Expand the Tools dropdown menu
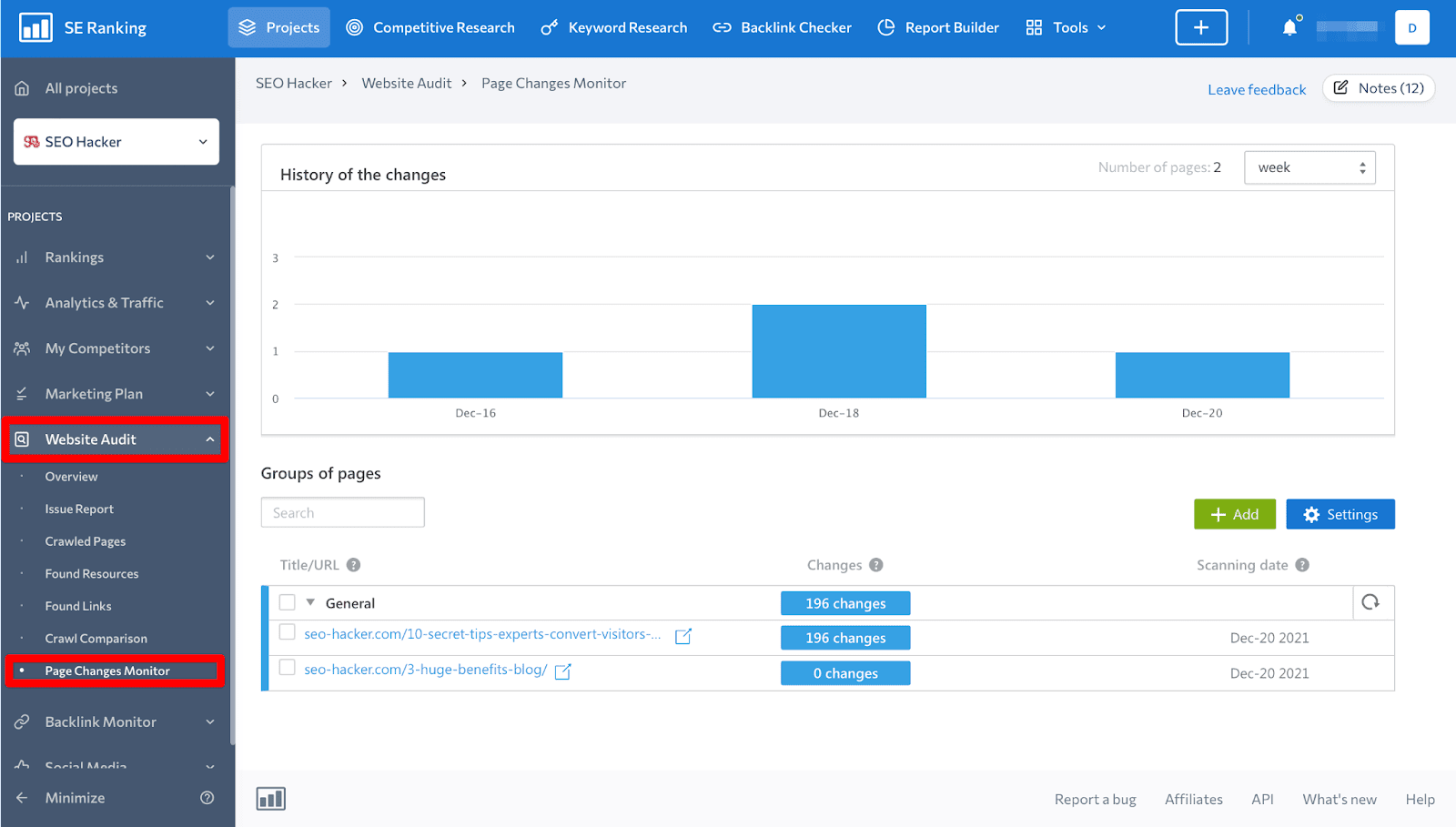1456x827 pixels. pos(1066,27)
